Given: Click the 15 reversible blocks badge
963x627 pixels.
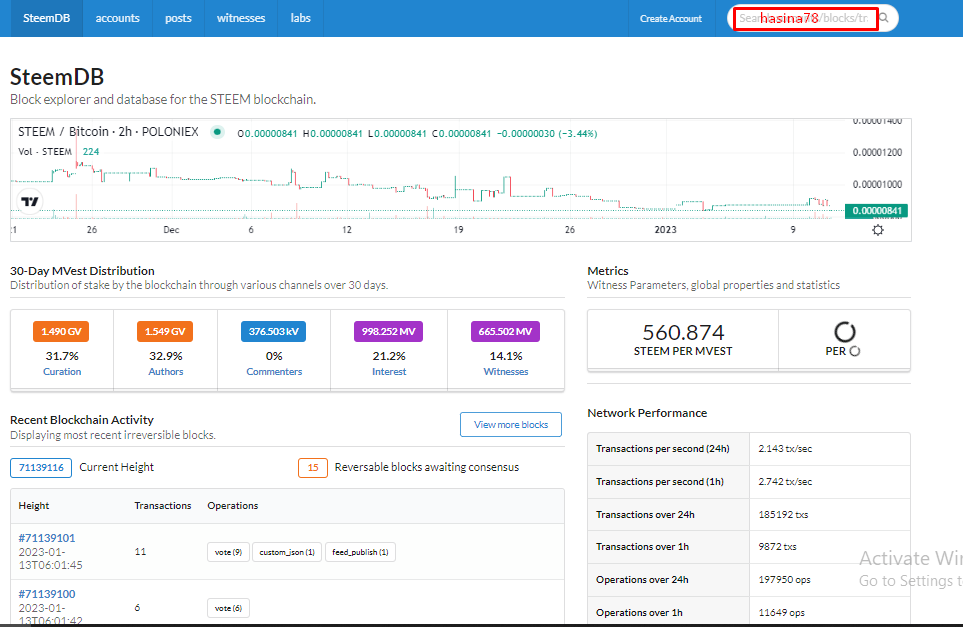Looking at the screenshot, I should pos(313,467).
